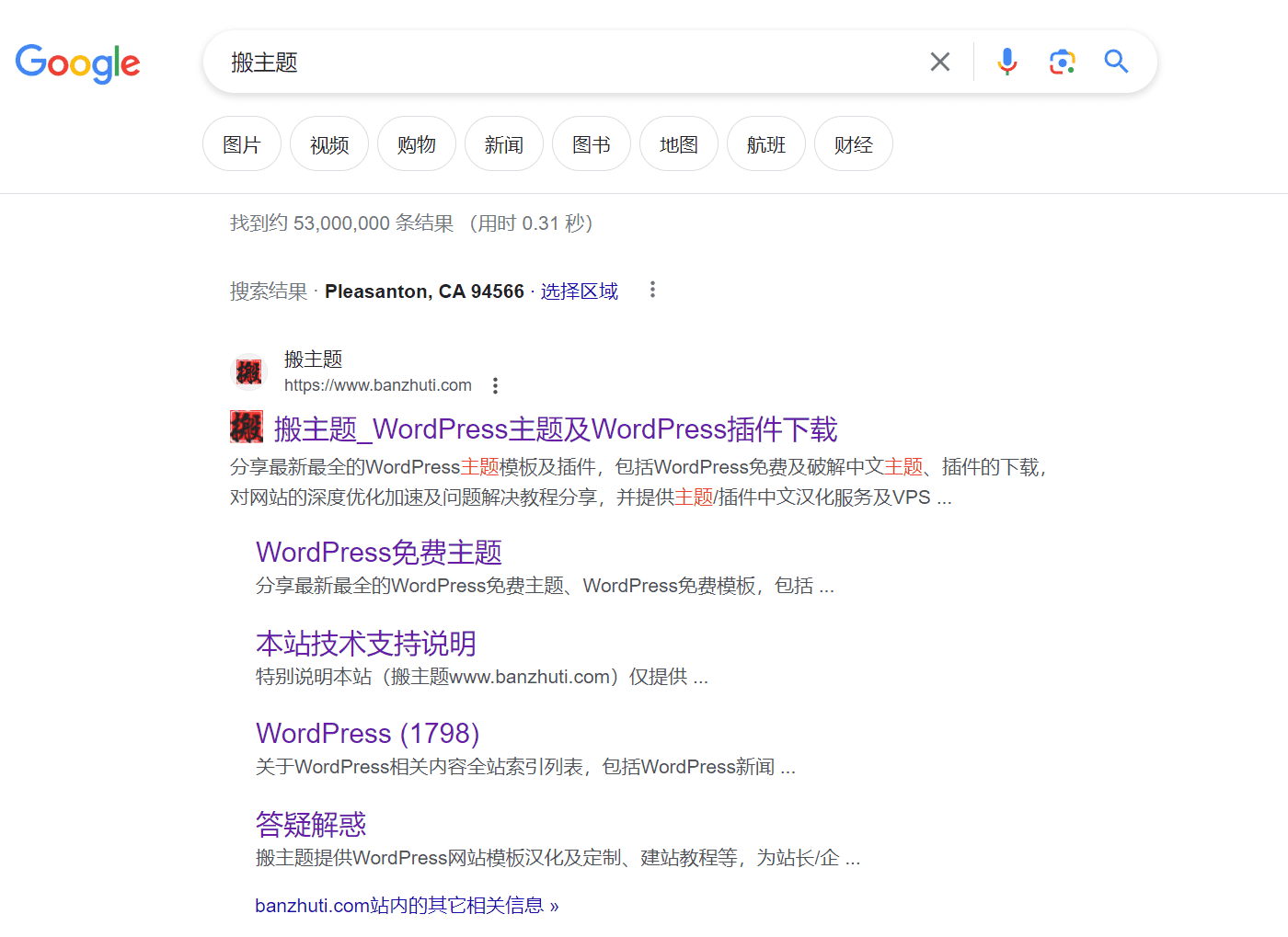
Task: Click the https://www.banzhuti.com URL text
Action: coord(378,385)
